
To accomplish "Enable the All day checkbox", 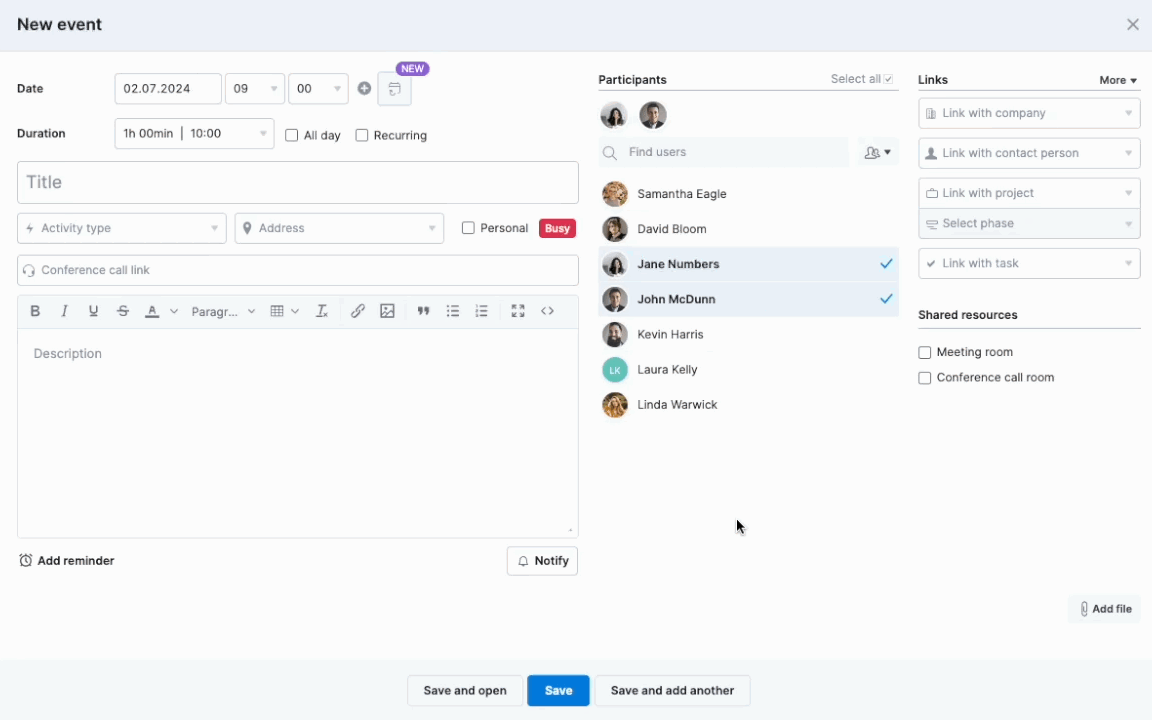I will (x=292, y=135).
